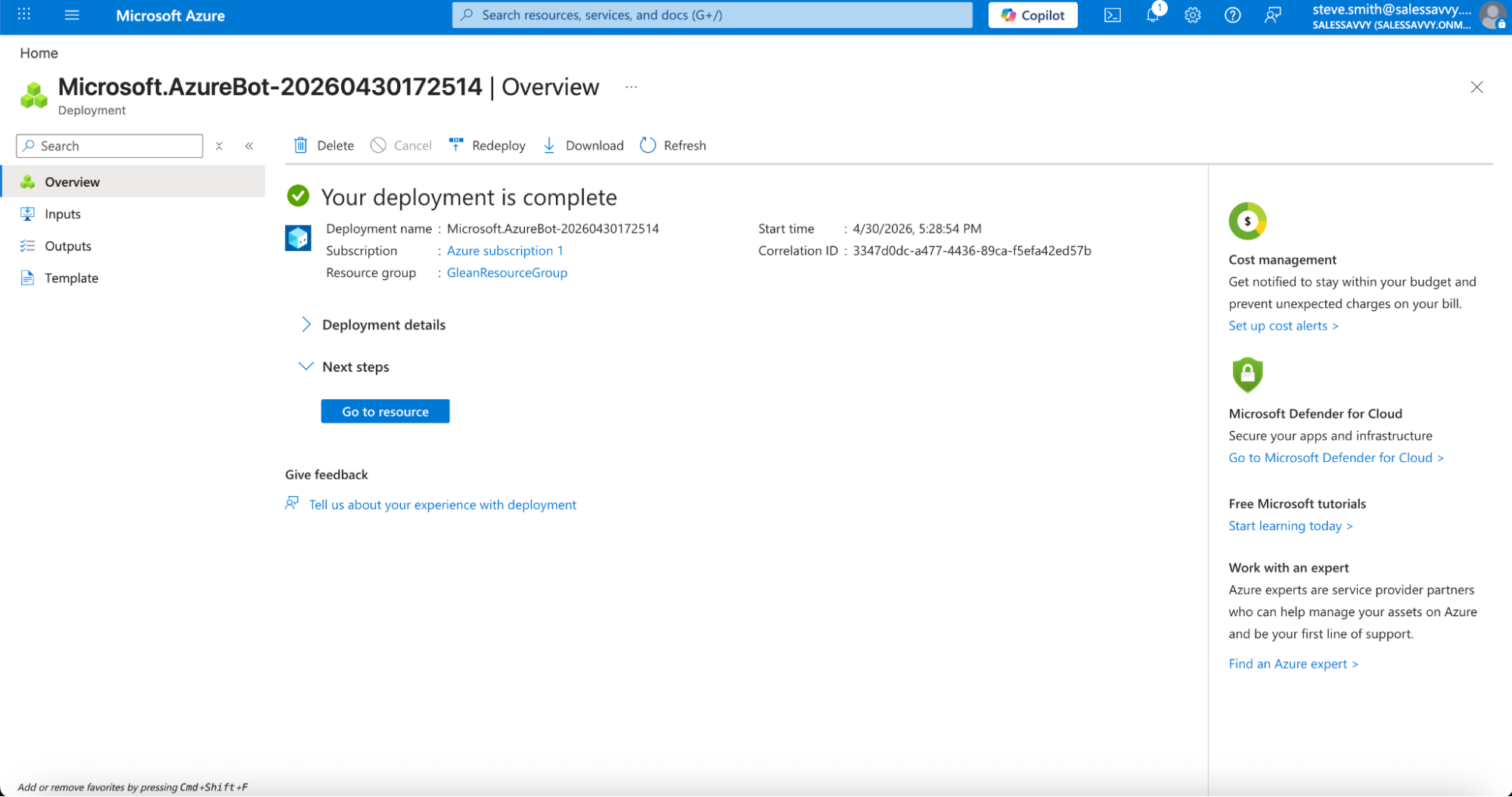Image resolution: width=1512 pixels, height=797 pixels.
Task: Collapse the sidebar menu with double chevron
Action: coord(249,146)
